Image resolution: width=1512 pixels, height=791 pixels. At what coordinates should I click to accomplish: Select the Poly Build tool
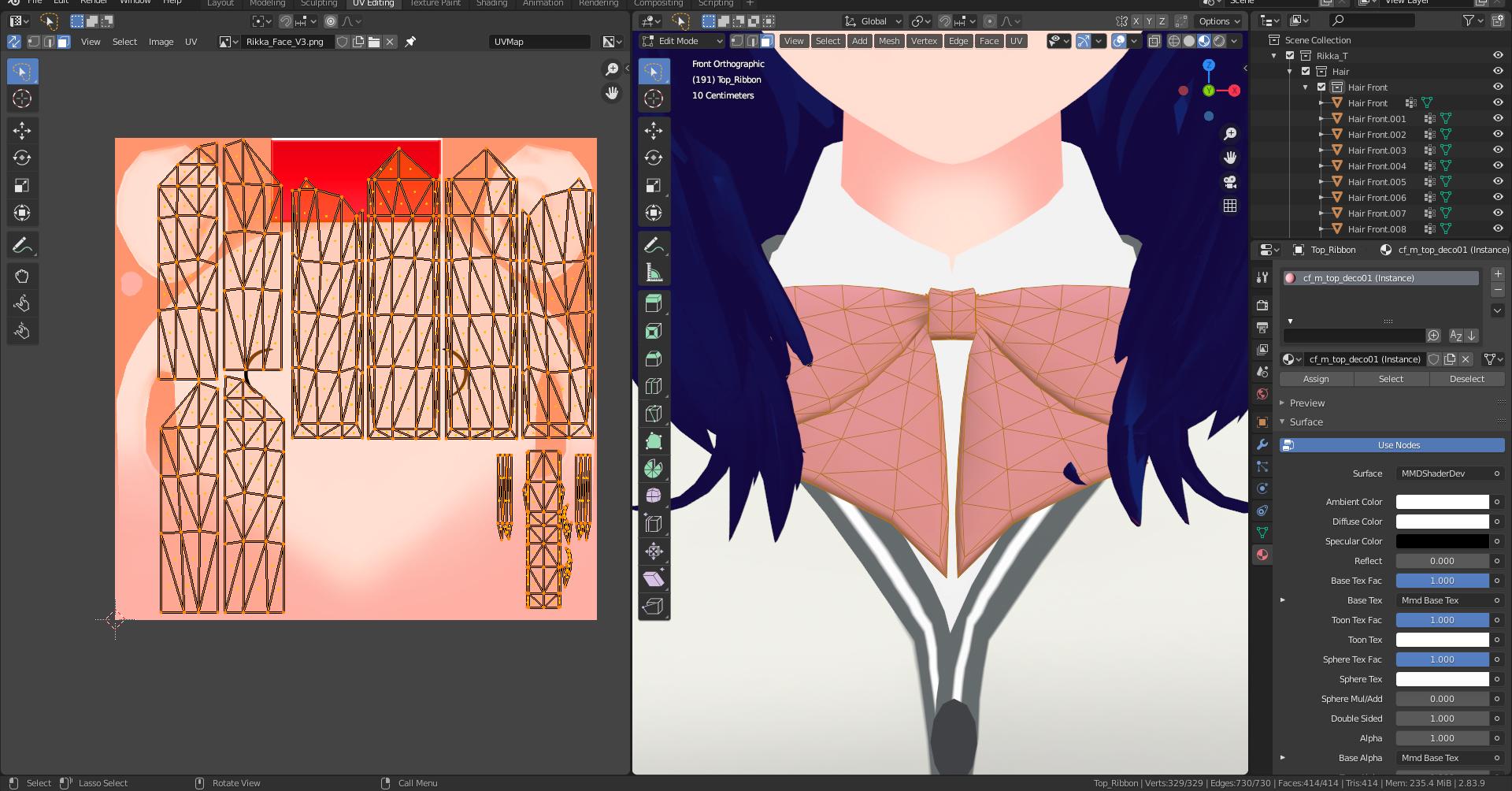tap(654, 442)
